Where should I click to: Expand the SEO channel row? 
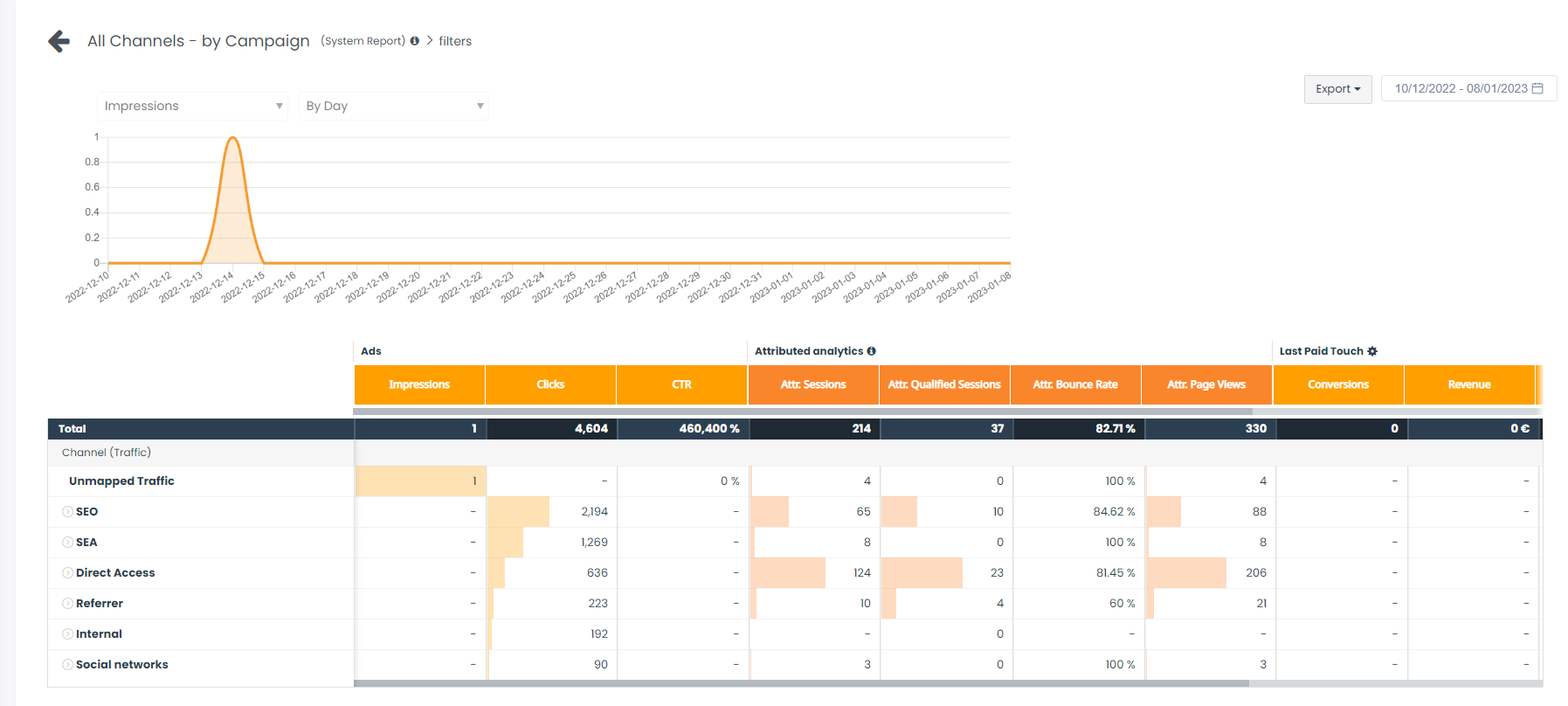(67, 512)
